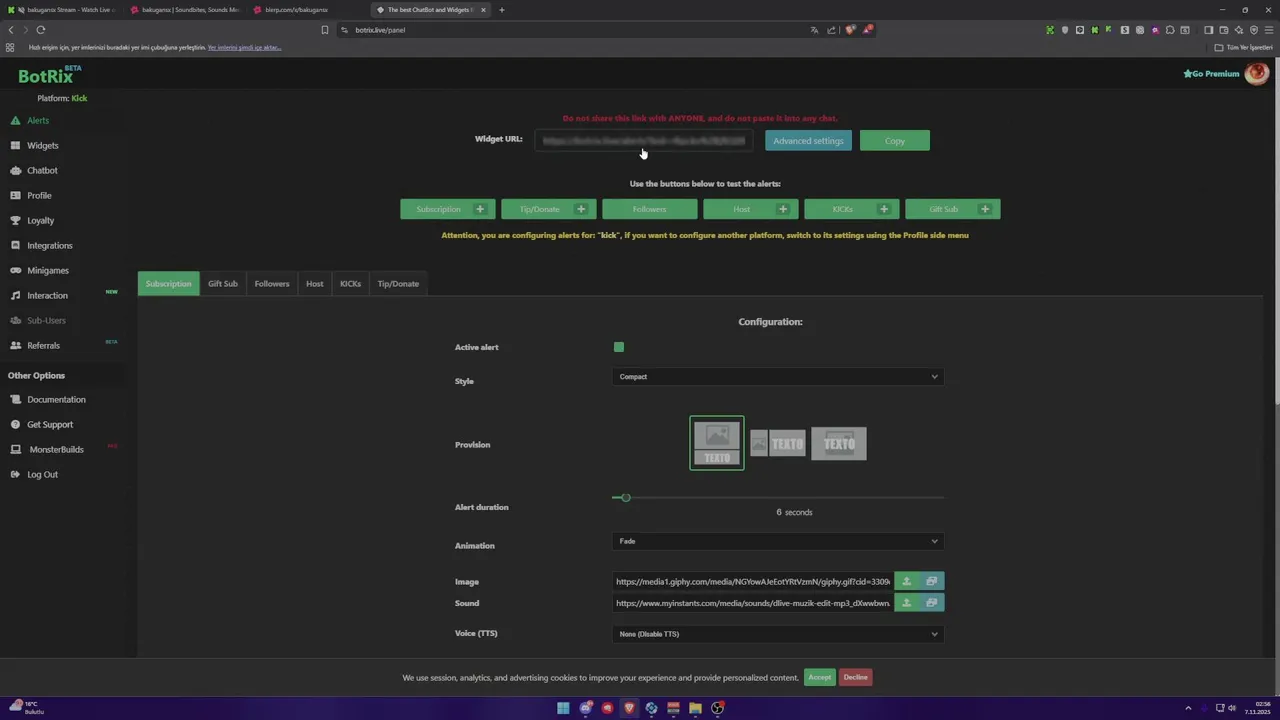
Task: Switch to the Followers alert tab
Action: click(272, 284)
